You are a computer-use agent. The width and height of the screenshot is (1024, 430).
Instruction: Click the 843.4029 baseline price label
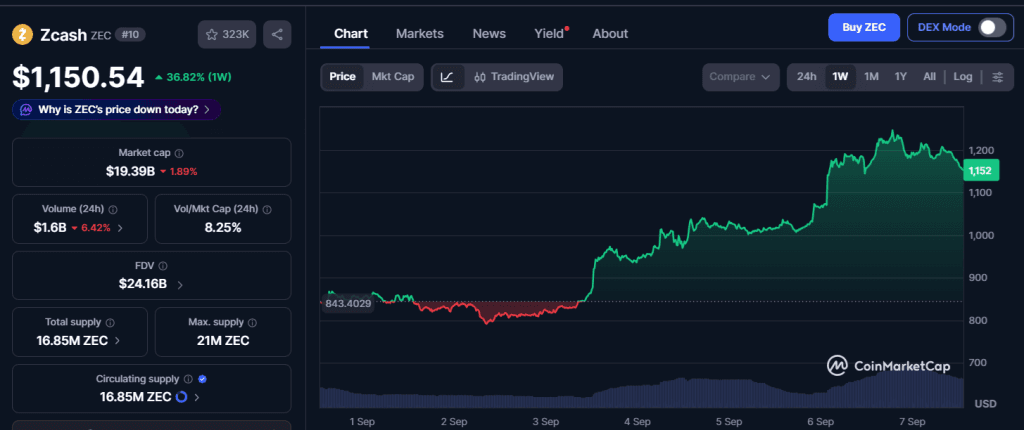(348, 303)
